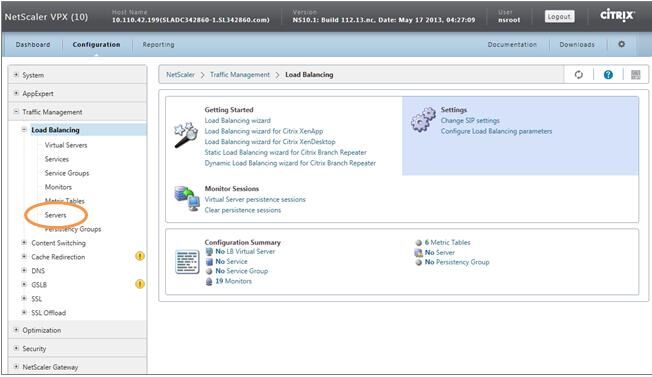Open Load Balancing wizard for Citrix XenApp
Screen dimensions: 652x377
(x=264, y=131)
